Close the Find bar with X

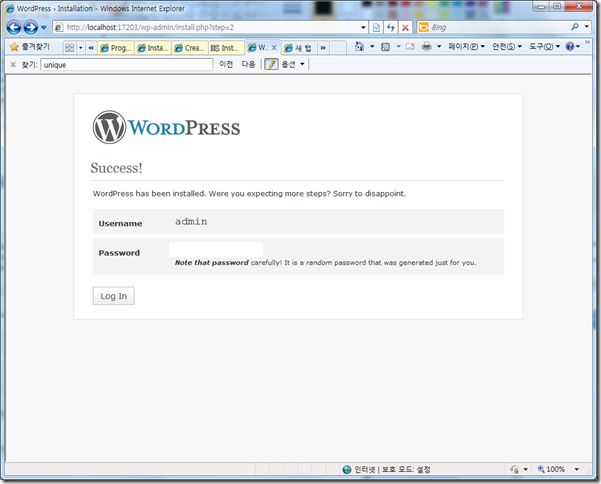[x=13, y=65]
